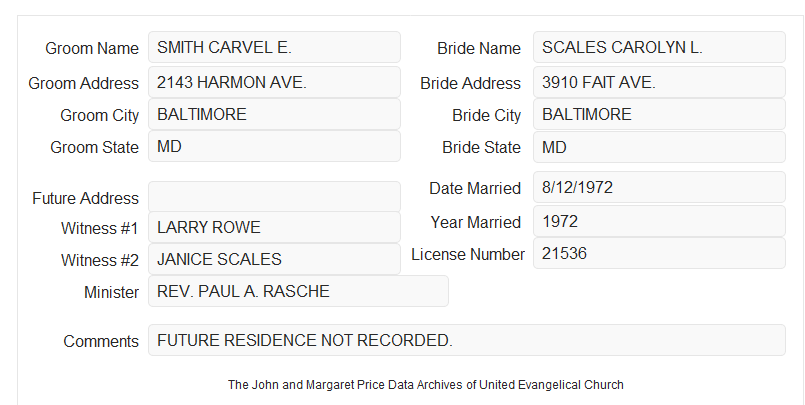
Task: Select the Bride City field
Action: point(659,114)
